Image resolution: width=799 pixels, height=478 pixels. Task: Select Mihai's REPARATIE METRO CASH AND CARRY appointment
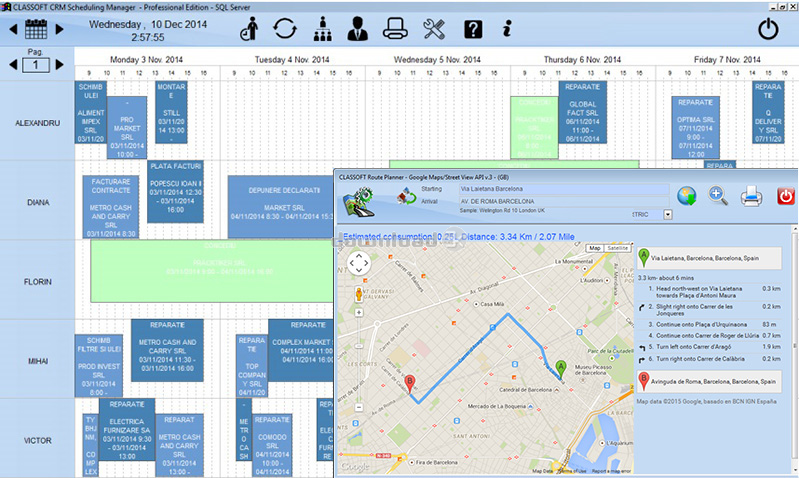(167, 351)
